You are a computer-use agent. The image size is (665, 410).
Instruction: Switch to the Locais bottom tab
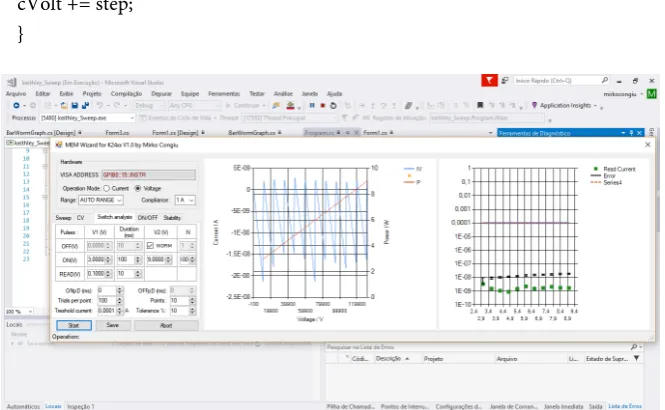53,406
